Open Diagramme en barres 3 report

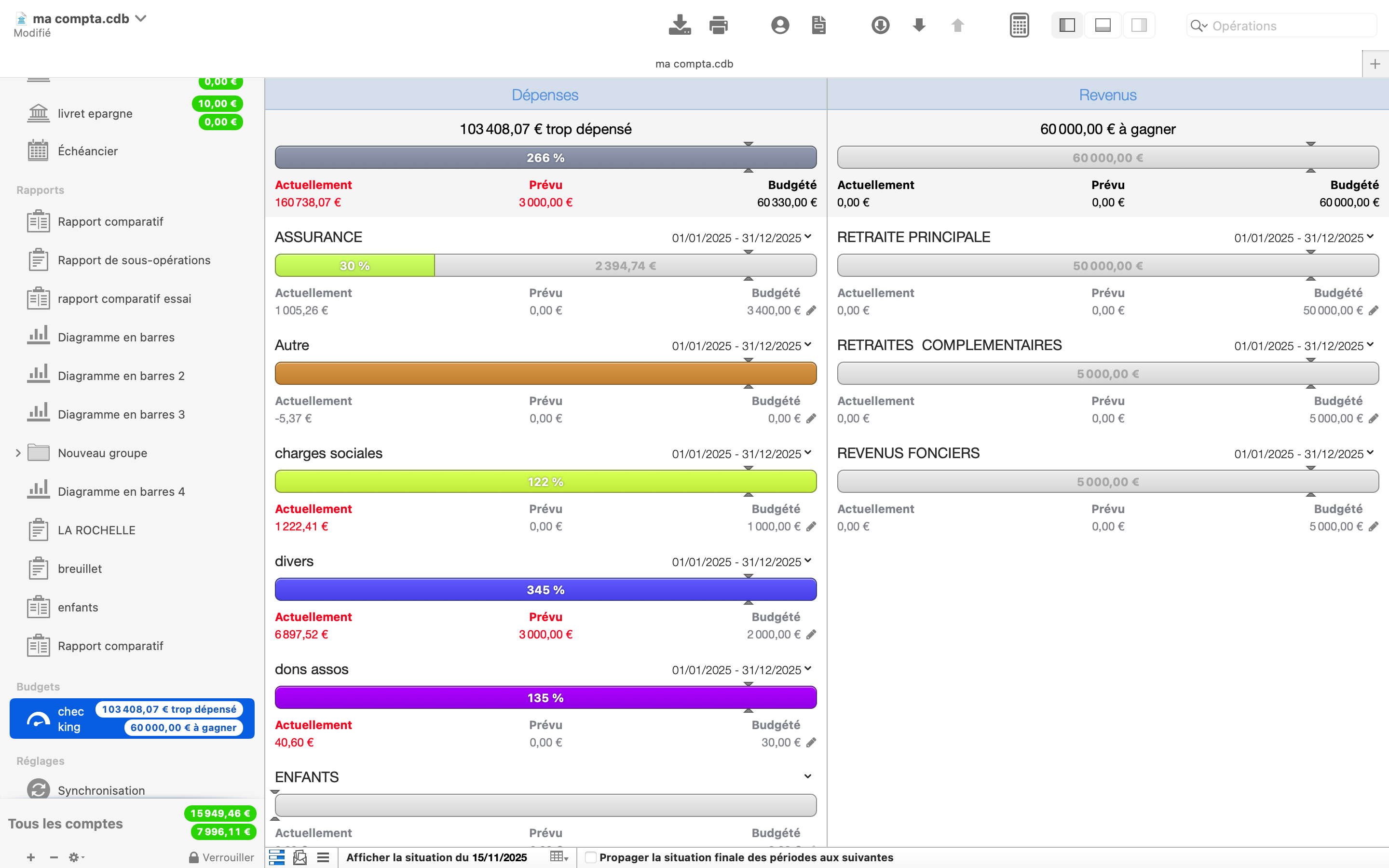click(x=121, y=415)
